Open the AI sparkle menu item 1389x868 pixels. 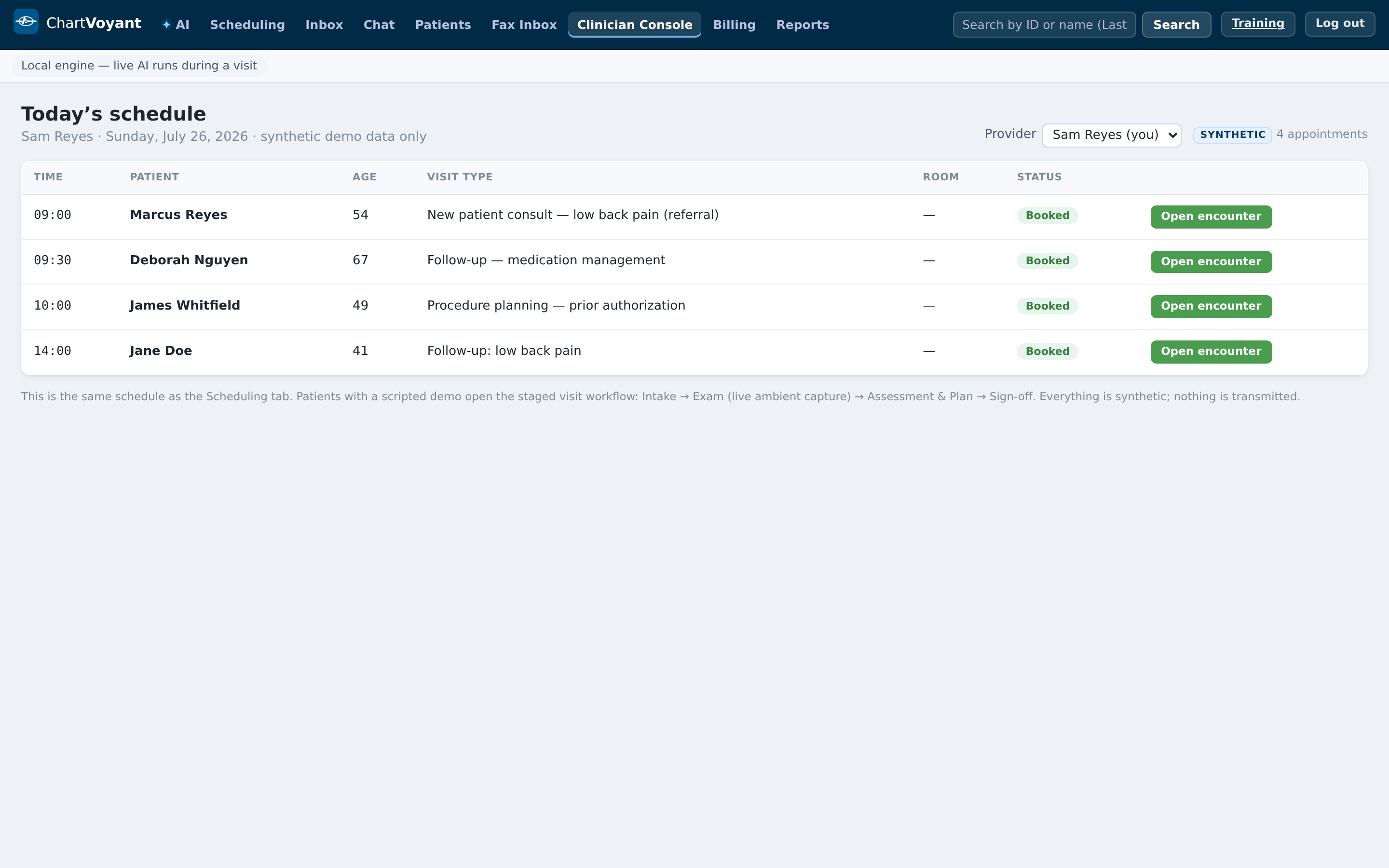click(176, 25)
